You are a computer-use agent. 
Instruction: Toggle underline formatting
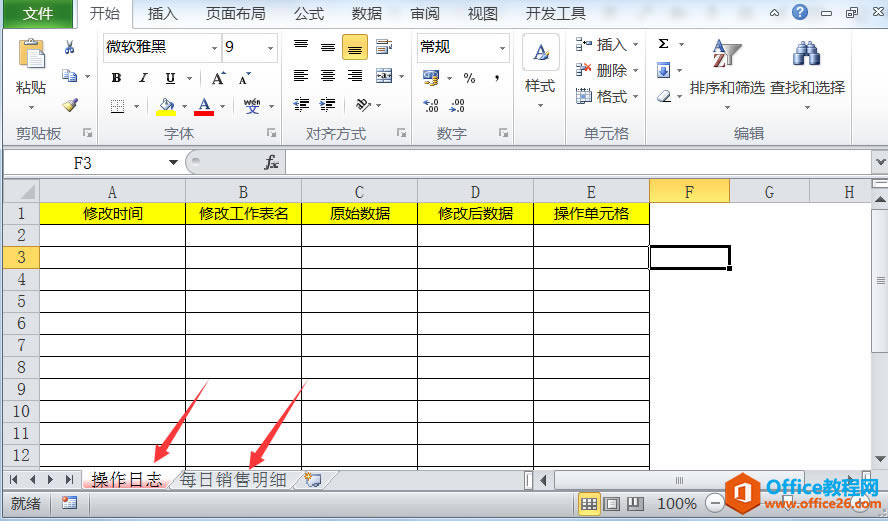(x=170, y=78)
